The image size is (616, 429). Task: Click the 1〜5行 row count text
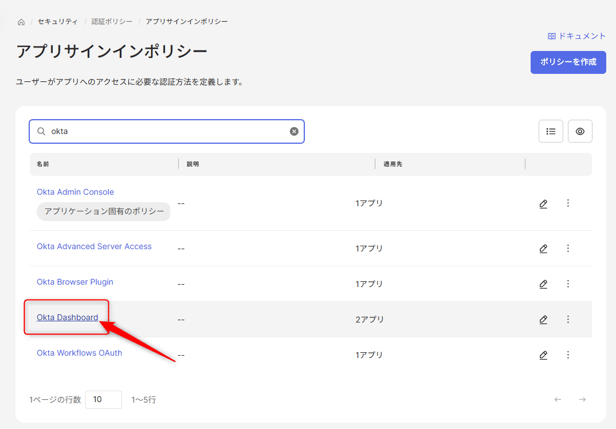(x=143, y=400)
